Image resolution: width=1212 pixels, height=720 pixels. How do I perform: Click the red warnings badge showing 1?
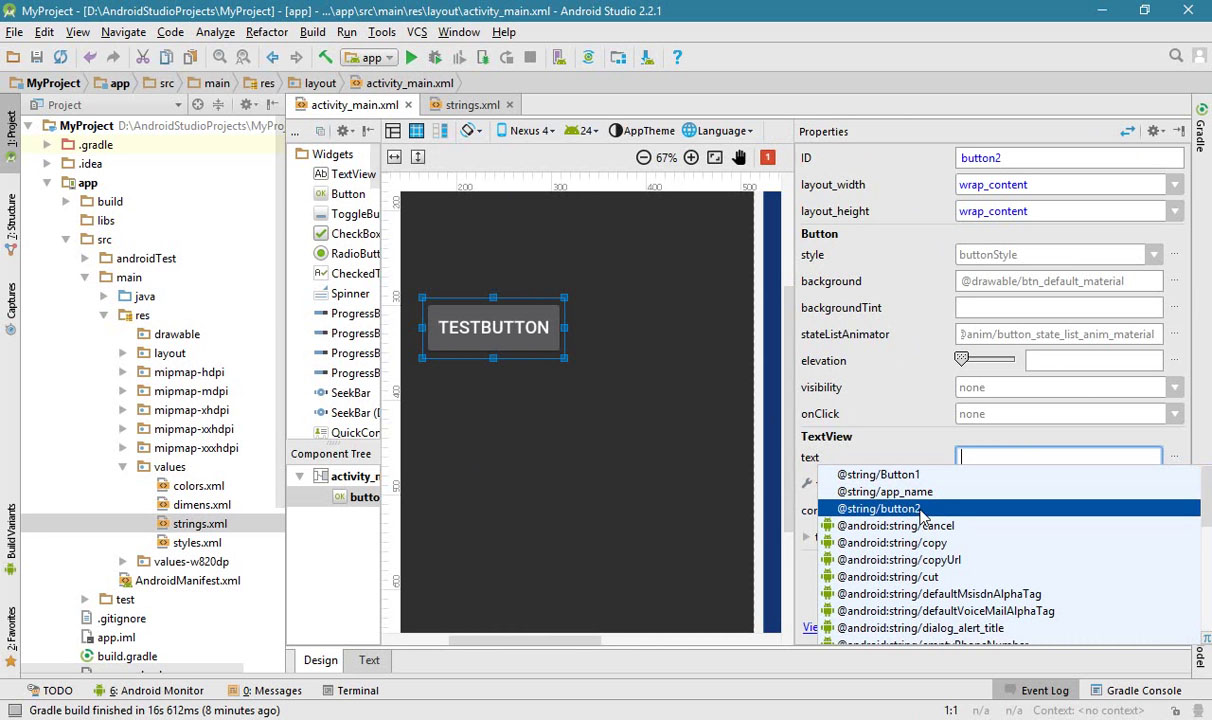tap(767, 157)
